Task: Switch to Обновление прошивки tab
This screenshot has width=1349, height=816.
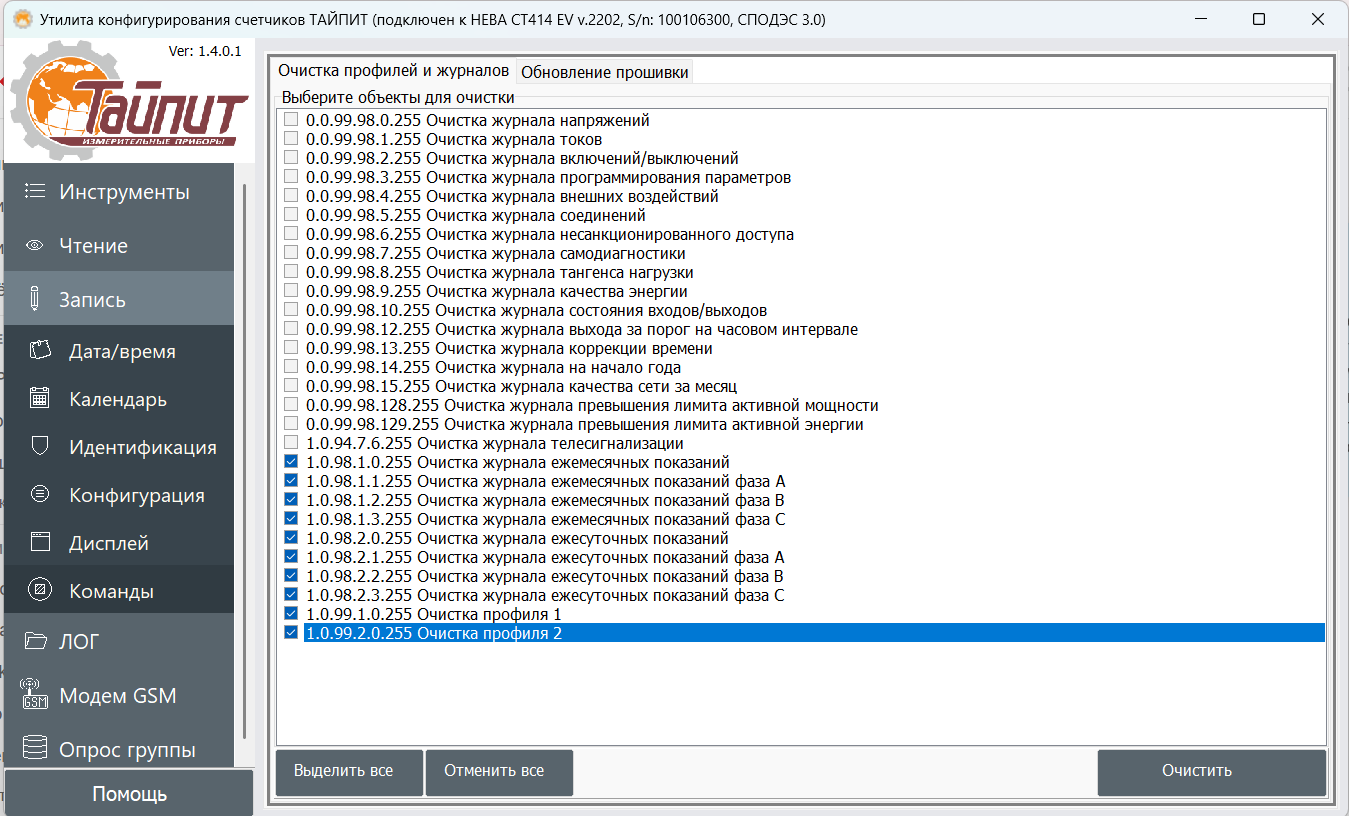Action: click(604, 72)
